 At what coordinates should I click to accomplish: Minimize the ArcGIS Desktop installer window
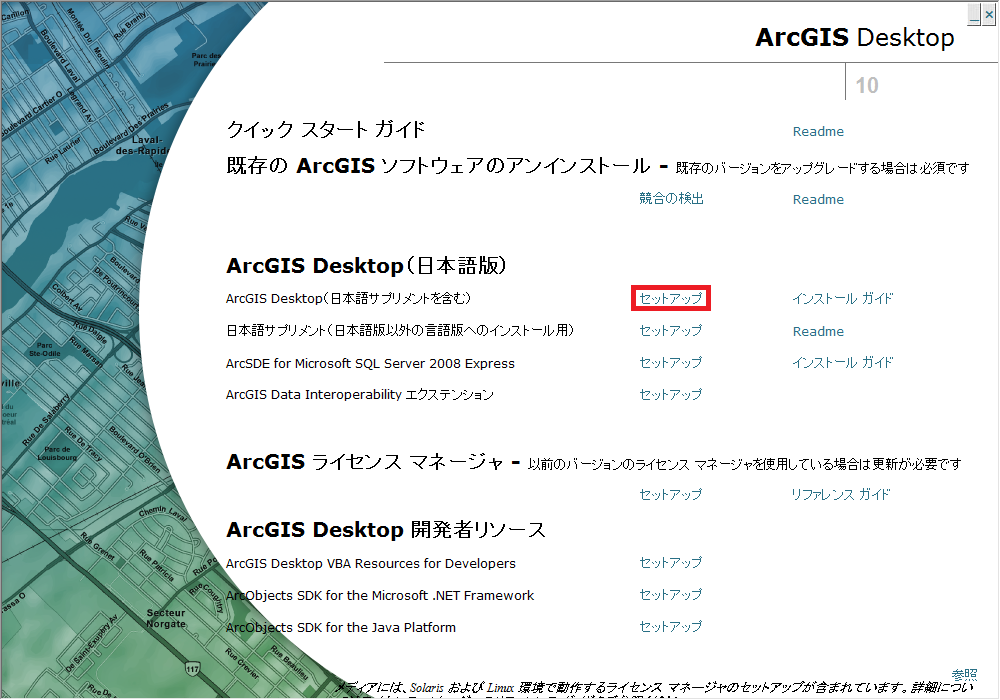tap(974, 14)
